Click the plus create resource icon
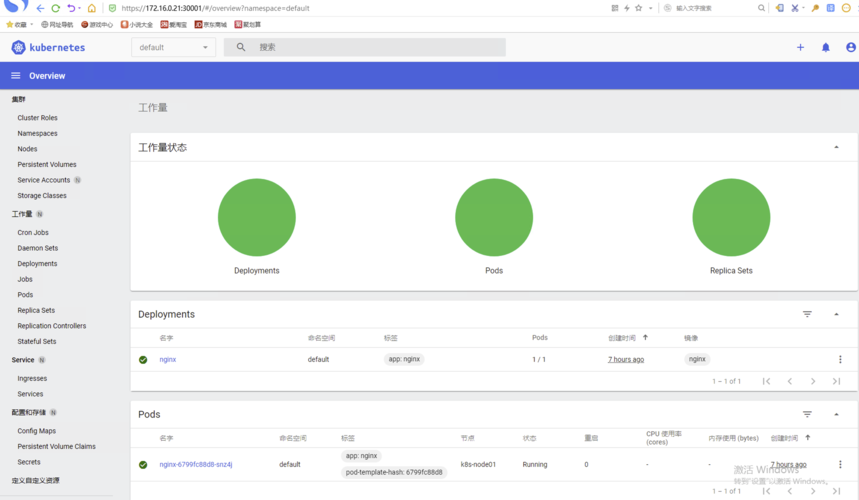Screen dimensions: 859x500 (800, 48)
